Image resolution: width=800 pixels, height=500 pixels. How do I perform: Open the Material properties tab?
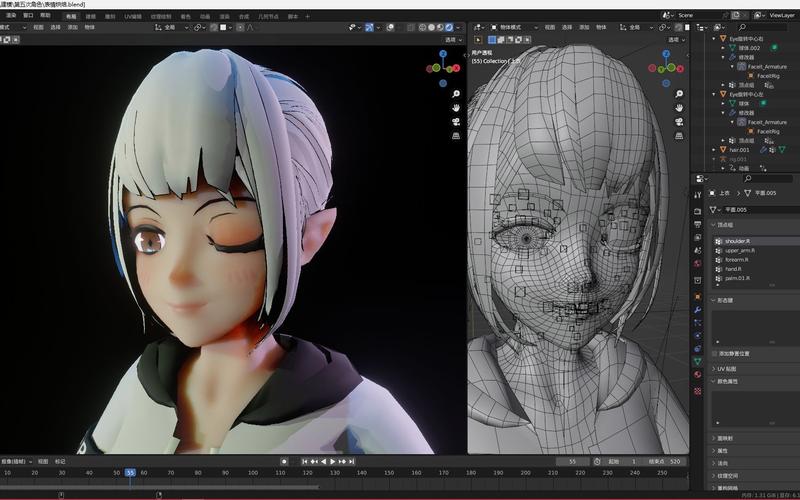697,374
